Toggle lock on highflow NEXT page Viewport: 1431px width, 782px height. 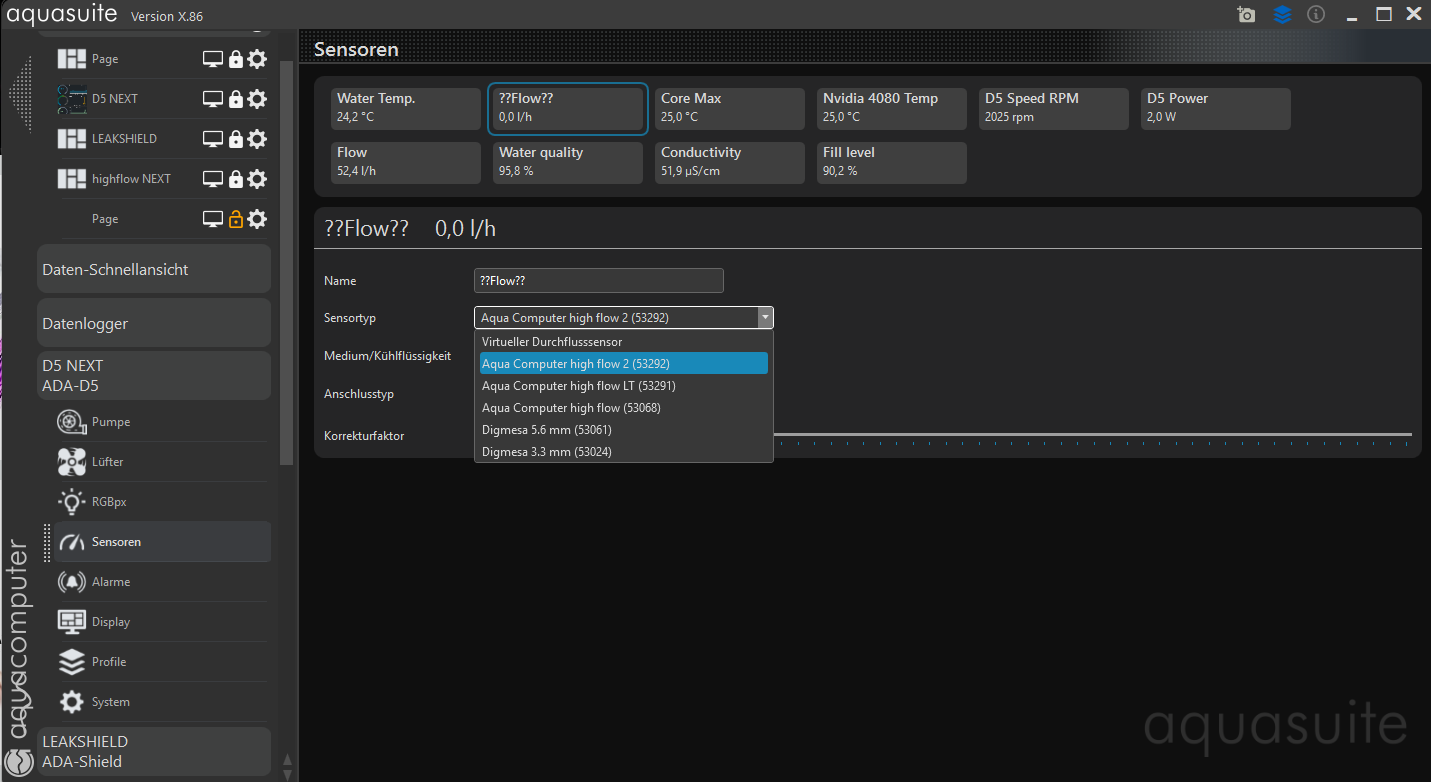pos(236,179)
